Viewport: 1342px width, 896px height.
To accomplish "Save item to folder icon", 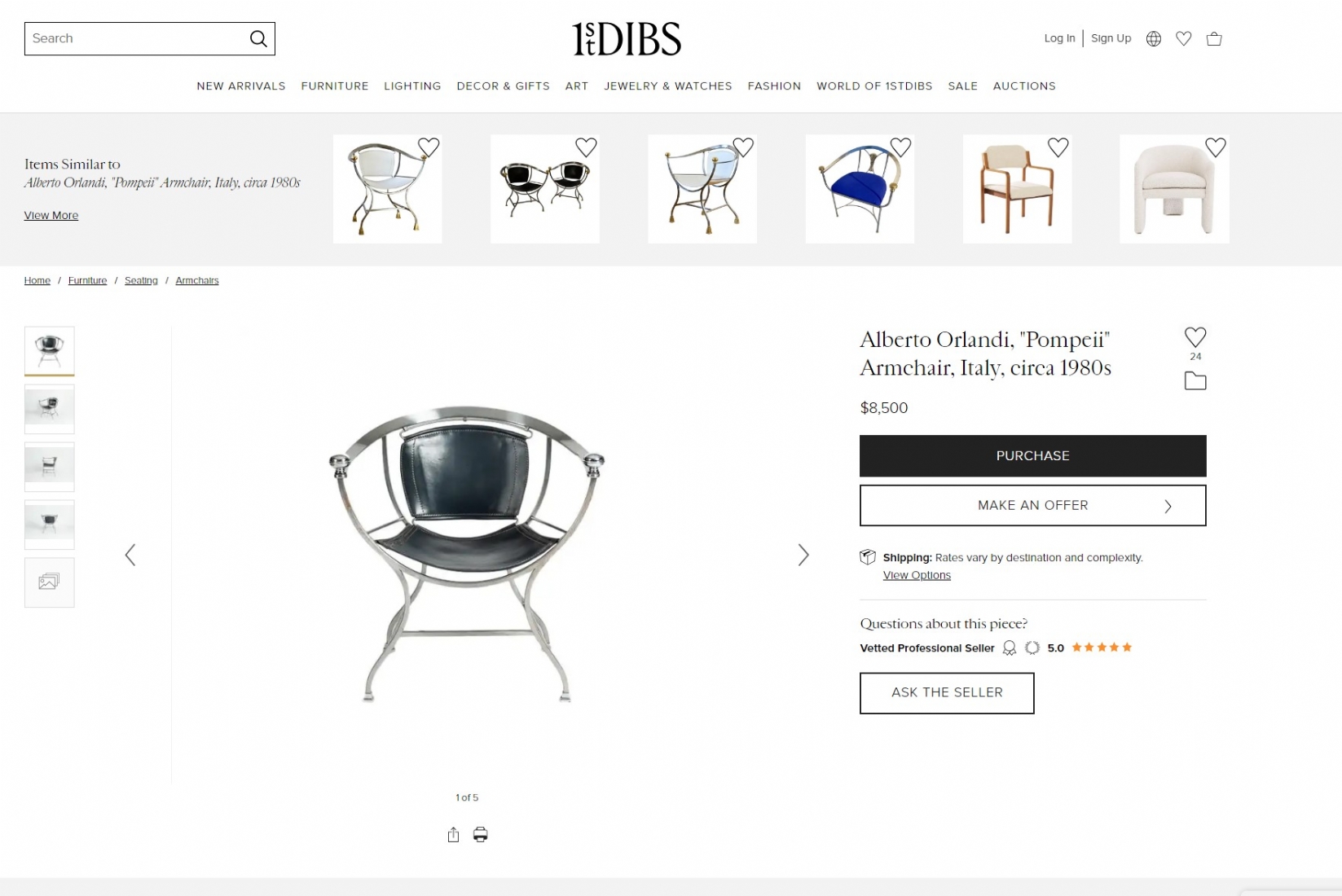I will (x=1195, y=380).
